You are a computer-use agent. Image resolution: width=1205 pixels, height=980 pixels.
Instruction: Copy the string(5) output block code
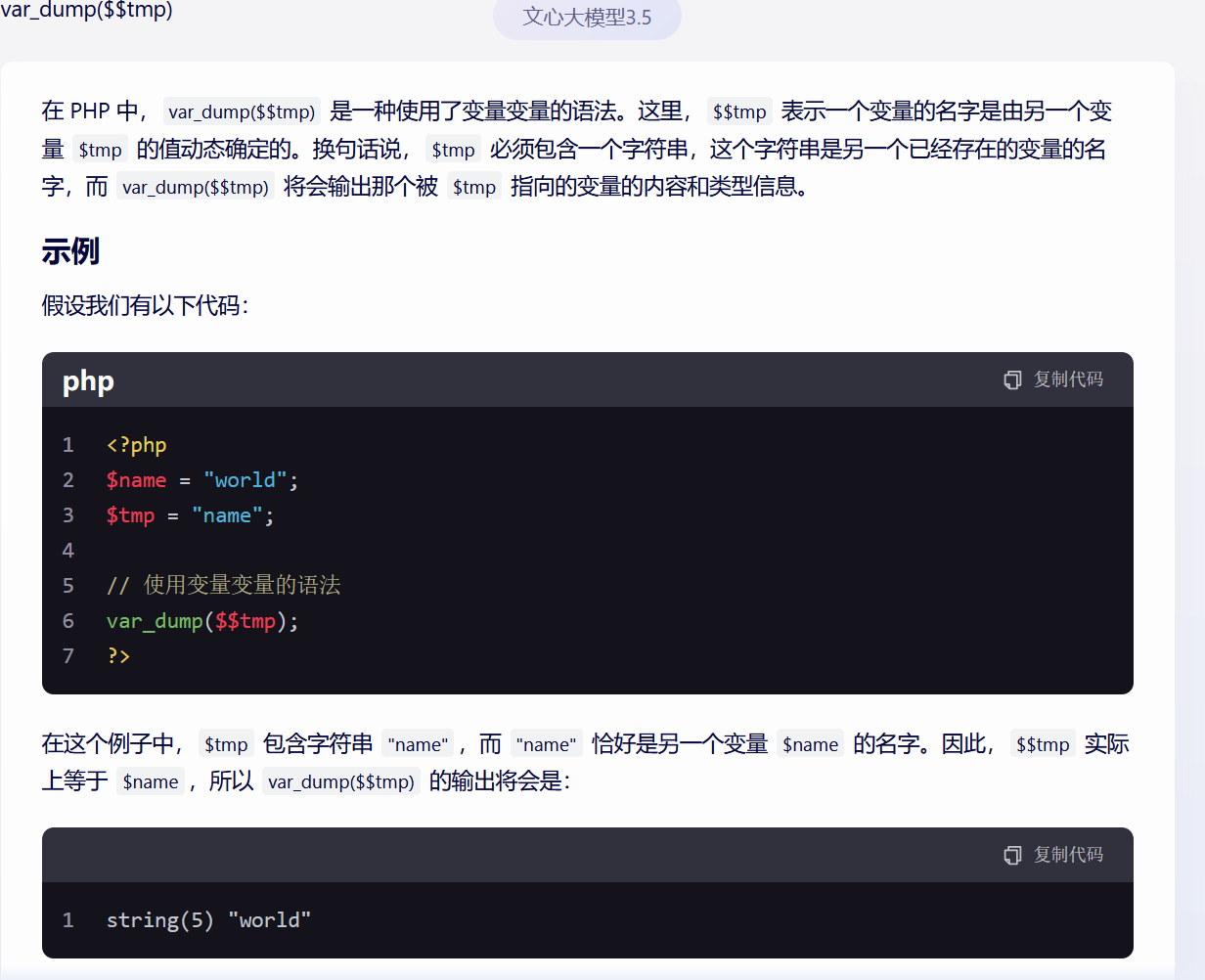1053,855
